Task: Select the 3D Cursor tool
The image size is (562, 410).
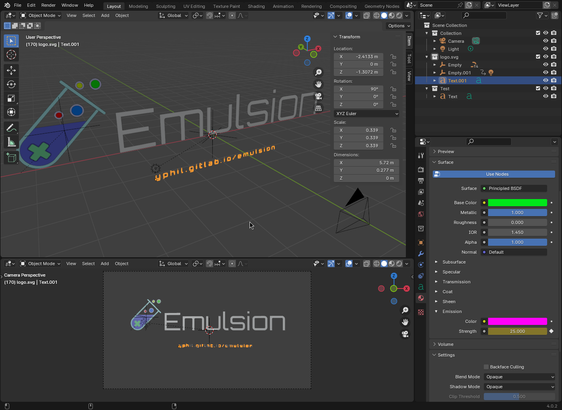Action: (x=11, y=54)
